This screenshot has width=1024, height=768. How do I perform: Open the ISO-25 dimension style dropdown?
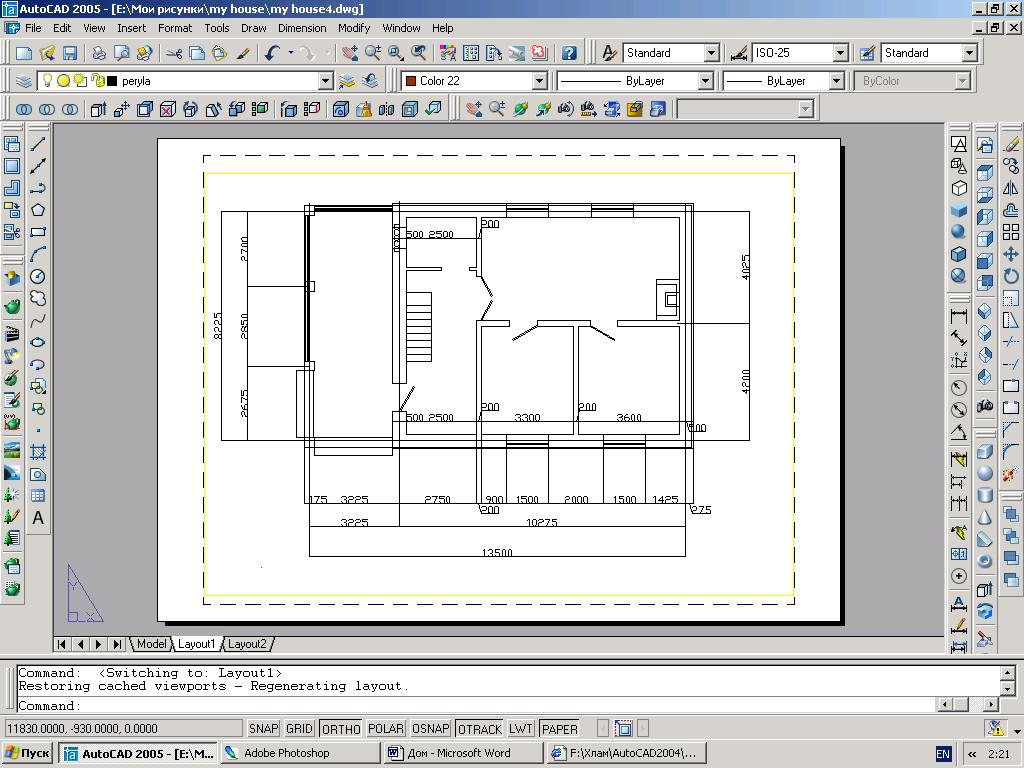tap(840, 53)
